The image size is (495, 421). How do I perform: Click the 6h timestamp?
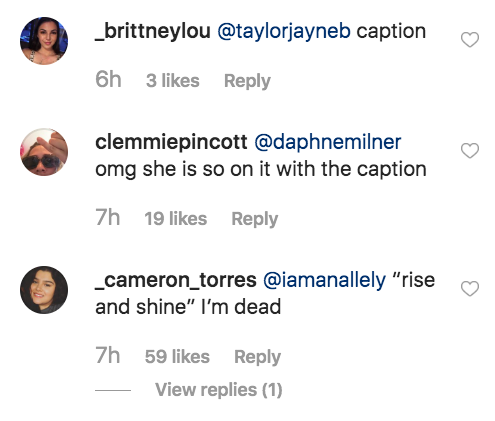click(x=108, y=80)
